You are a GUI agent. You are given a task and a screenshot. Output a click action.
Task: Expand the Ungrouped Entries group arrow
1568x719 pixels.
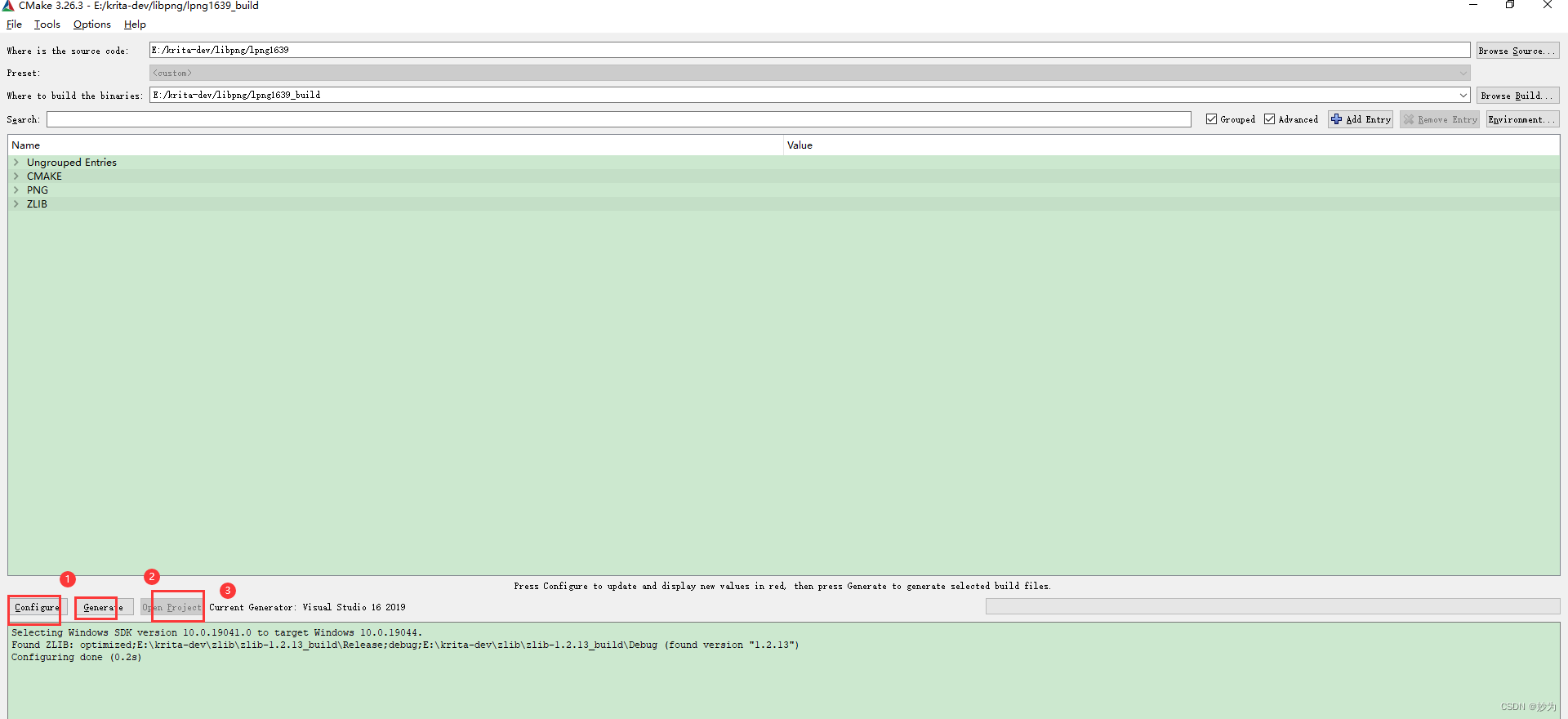pos(16,163)
